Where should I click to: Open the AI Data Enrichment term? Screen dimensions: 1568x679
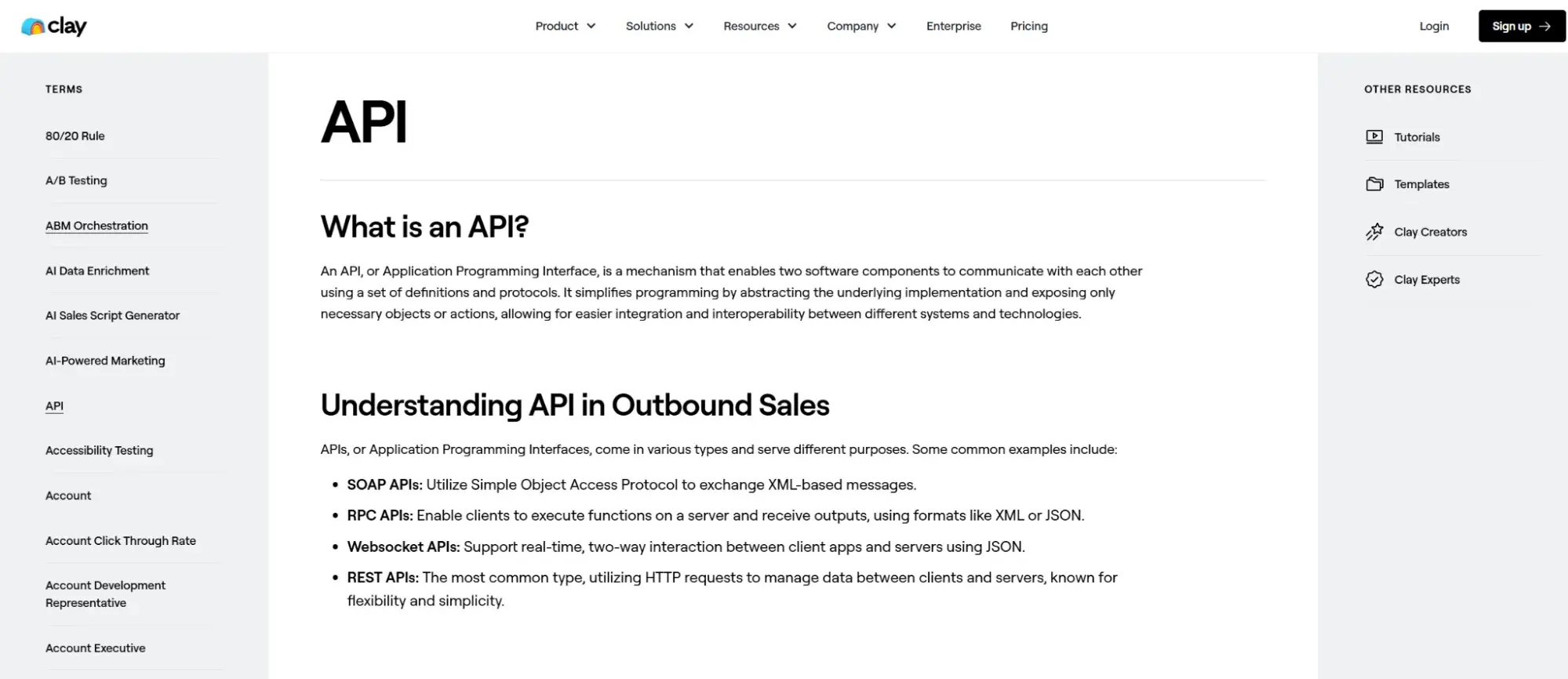click(97, 271)
